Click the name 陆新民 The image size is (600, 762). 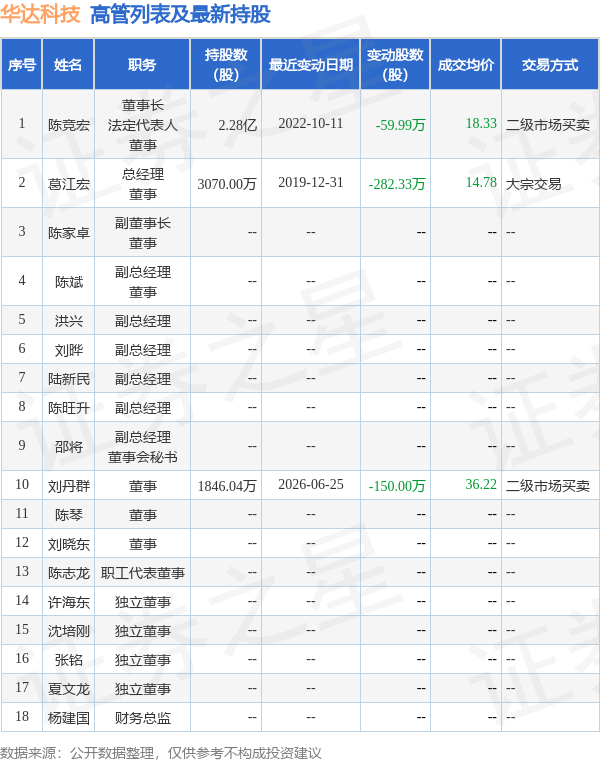click(69, 379)
